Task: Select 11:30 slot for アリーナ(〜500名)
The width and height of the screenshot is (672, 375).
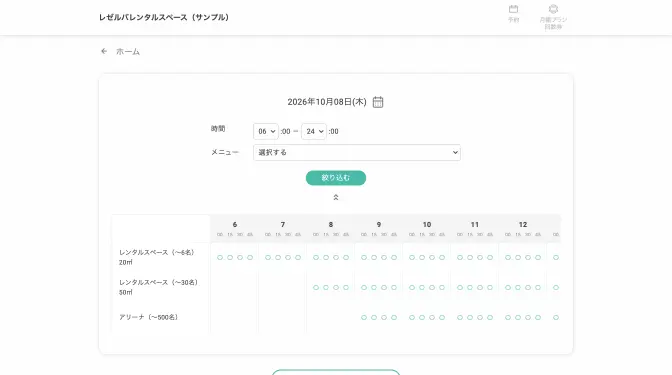Action: point(480,318)
